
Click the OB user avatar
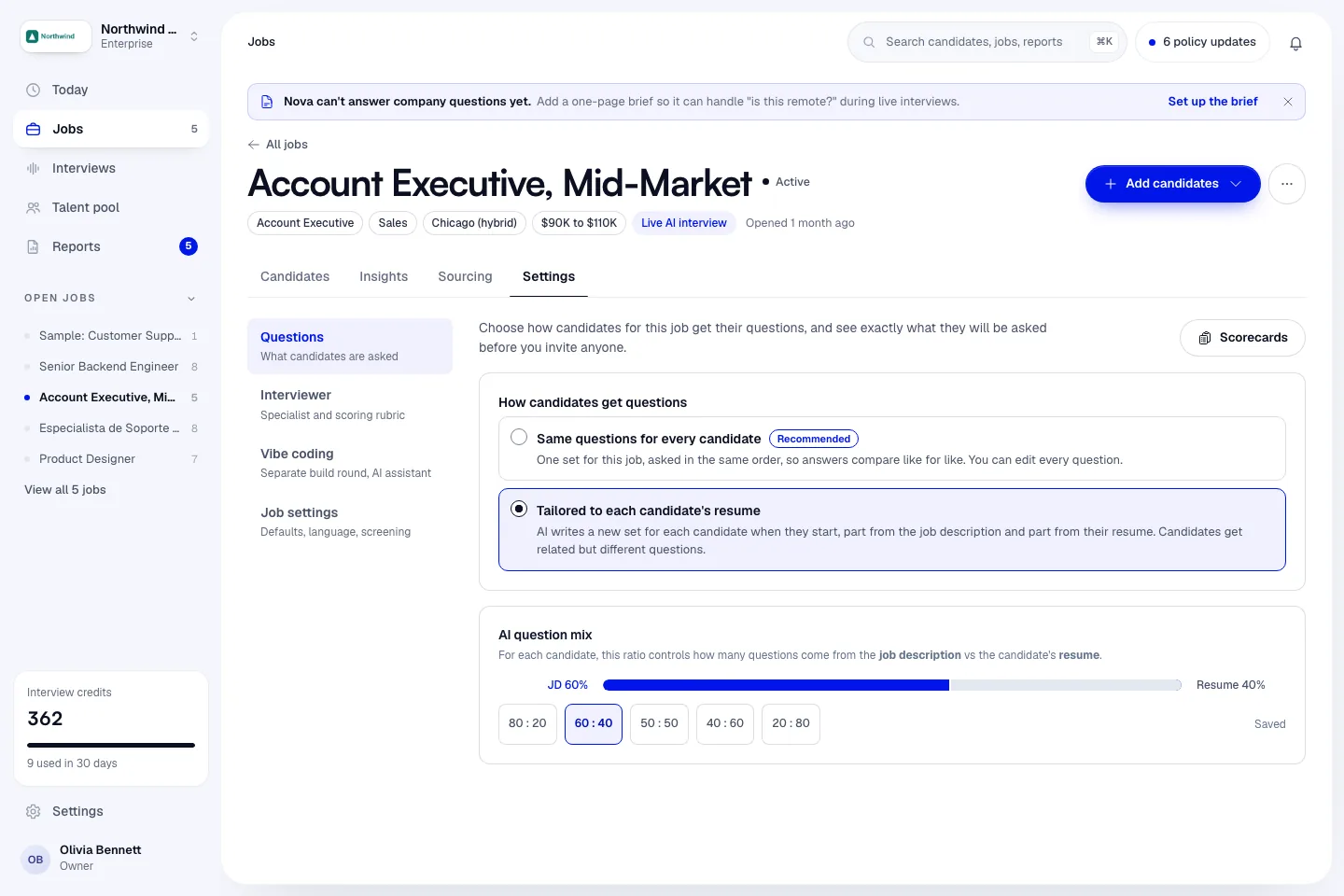point(35,860)
